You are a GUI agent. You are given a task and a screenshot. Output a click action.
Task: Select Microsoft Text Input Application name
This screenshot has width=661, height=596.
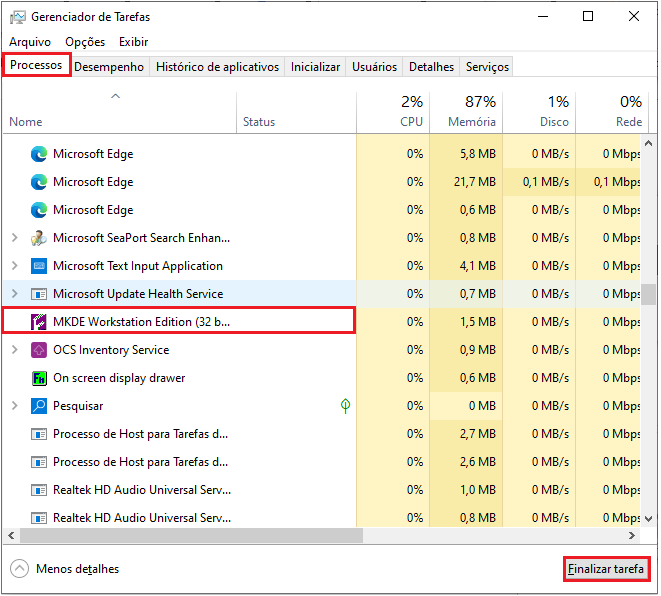tap(138, 266)
